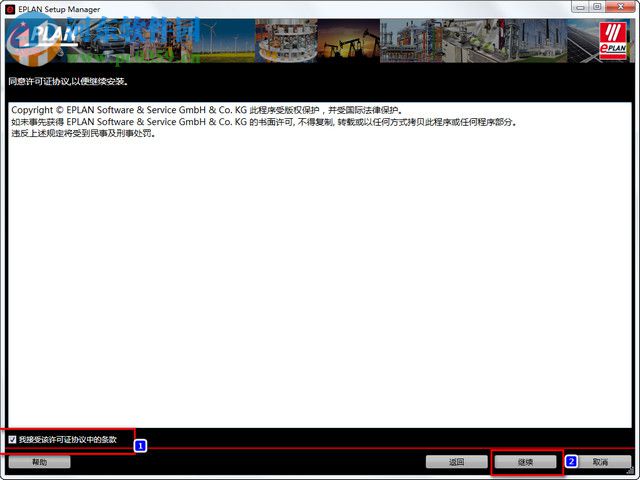Click the 取消 (Cancel) button

coord(600,462)
